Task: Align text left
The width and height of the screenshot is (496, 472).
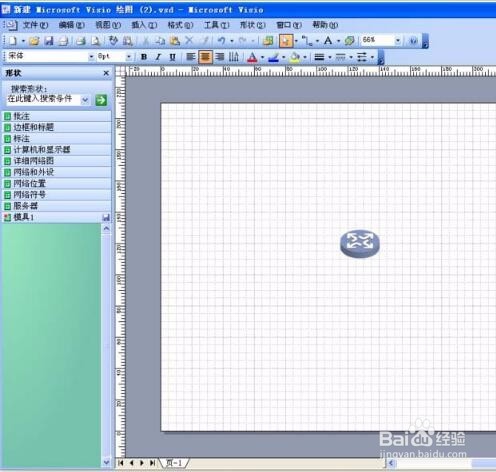Action: [x=190, y=57]
